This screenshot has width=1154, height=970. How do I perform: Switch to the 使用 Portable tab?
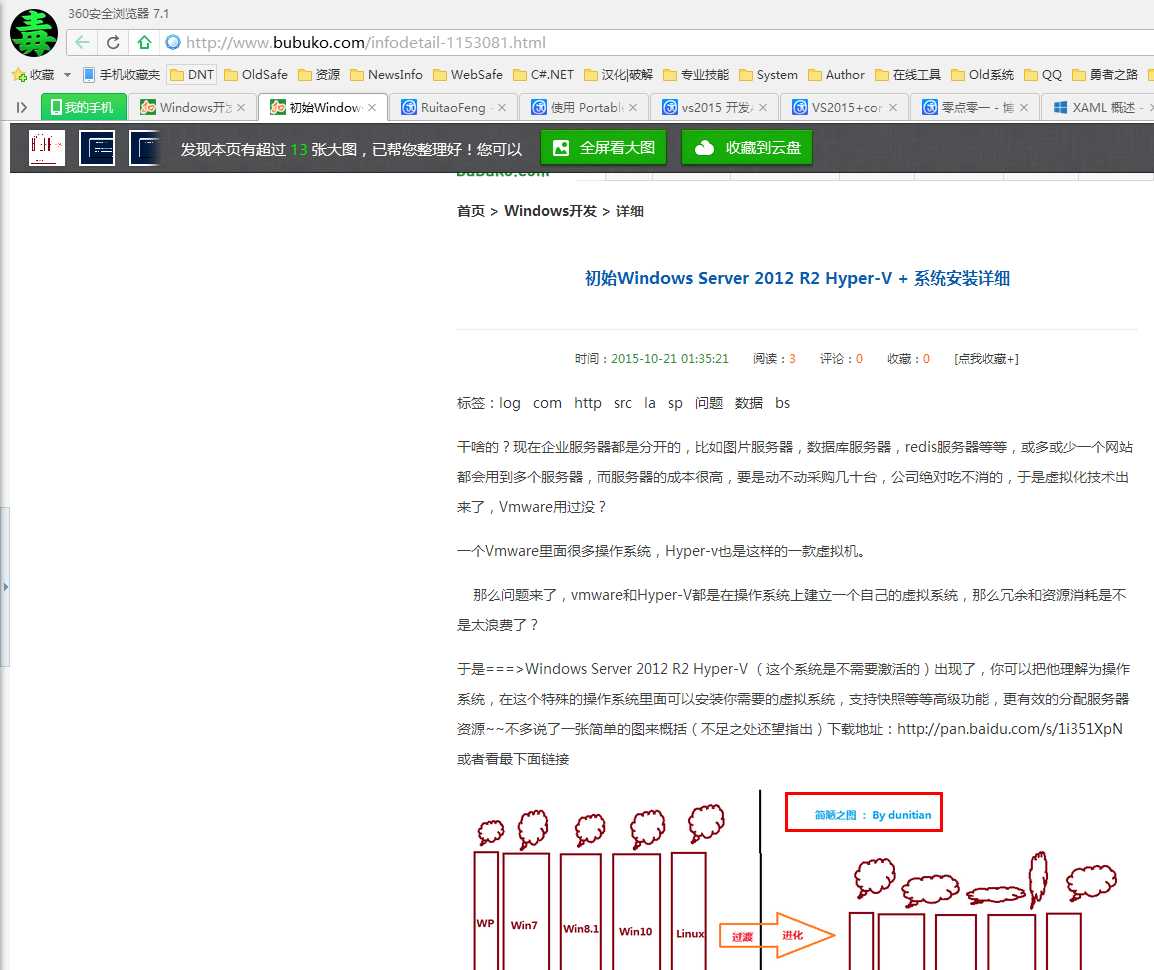(584, 107)
